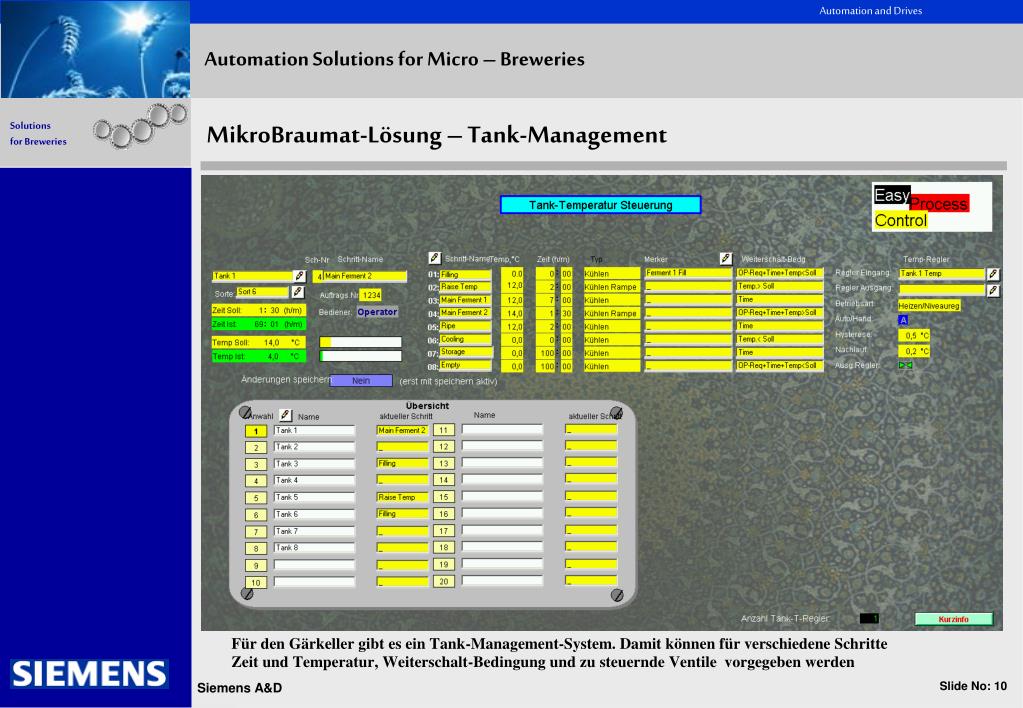This screenshot has height=708, width=1023.
Task: Toggle Änderungen speichern Nein button
Action: click(x=361, y=380)
